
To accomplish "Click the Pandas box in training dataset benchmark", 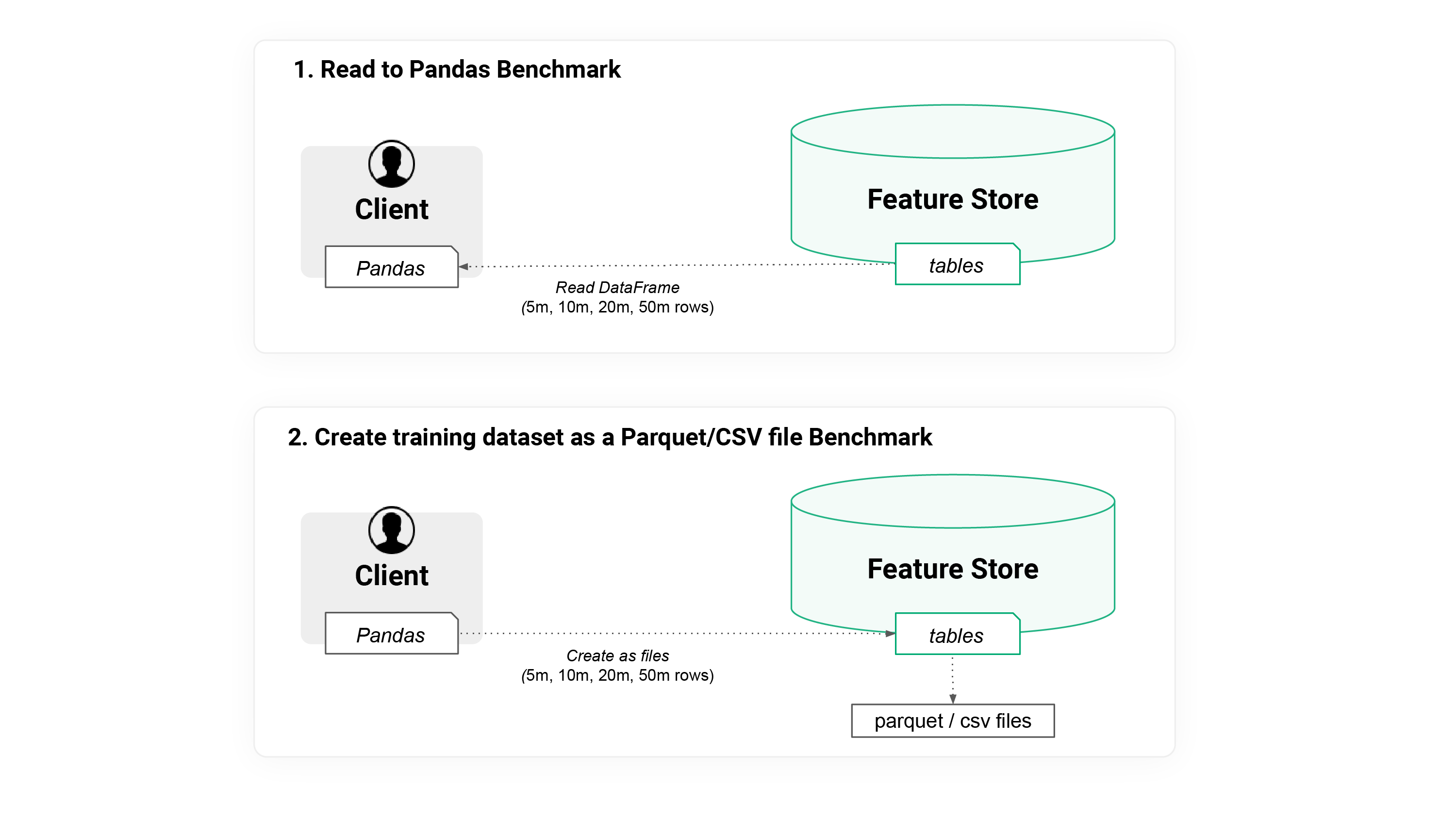I will coord(391,634).
